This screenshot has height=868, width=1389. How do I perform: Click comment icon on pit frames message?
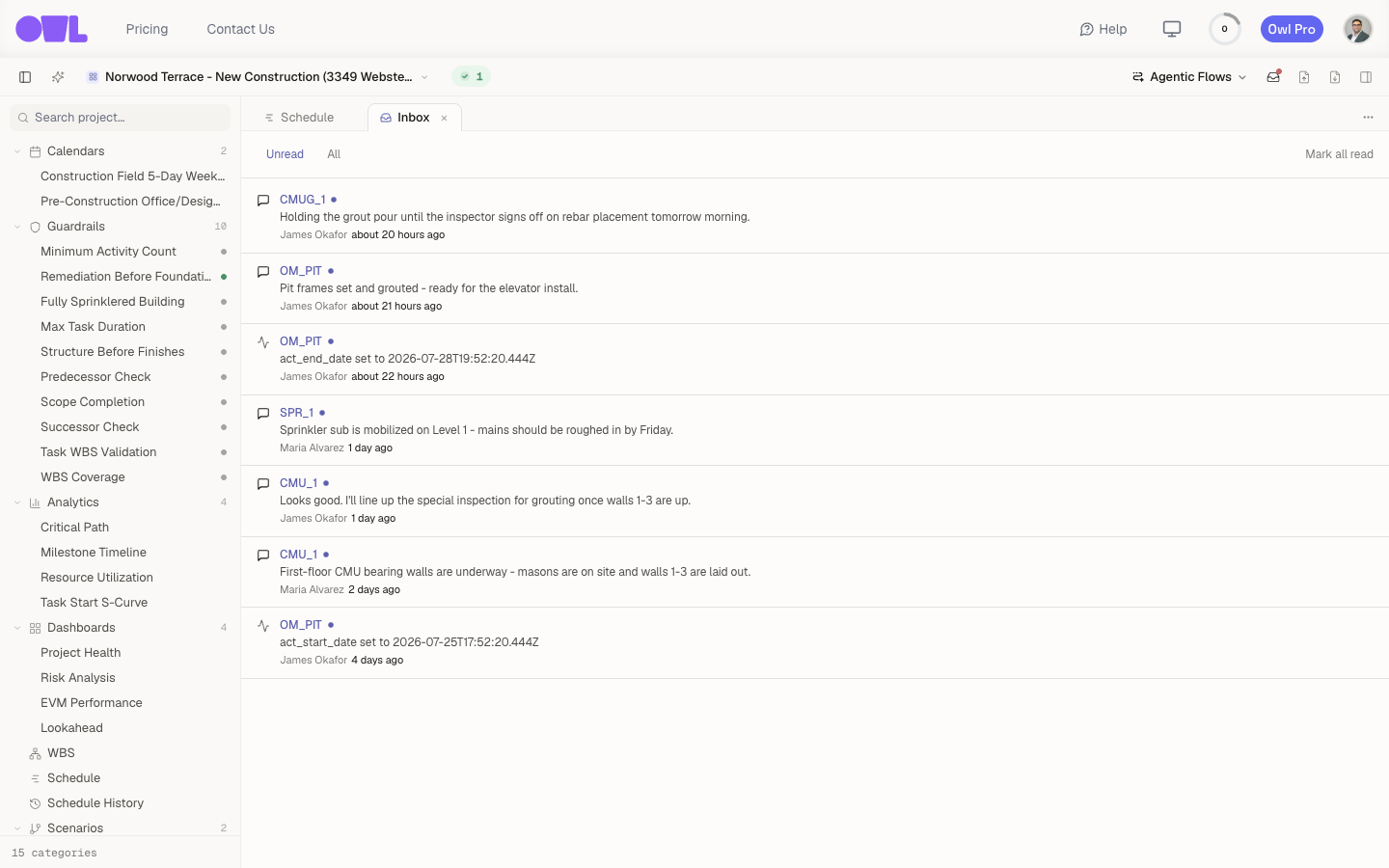[263, 272]
